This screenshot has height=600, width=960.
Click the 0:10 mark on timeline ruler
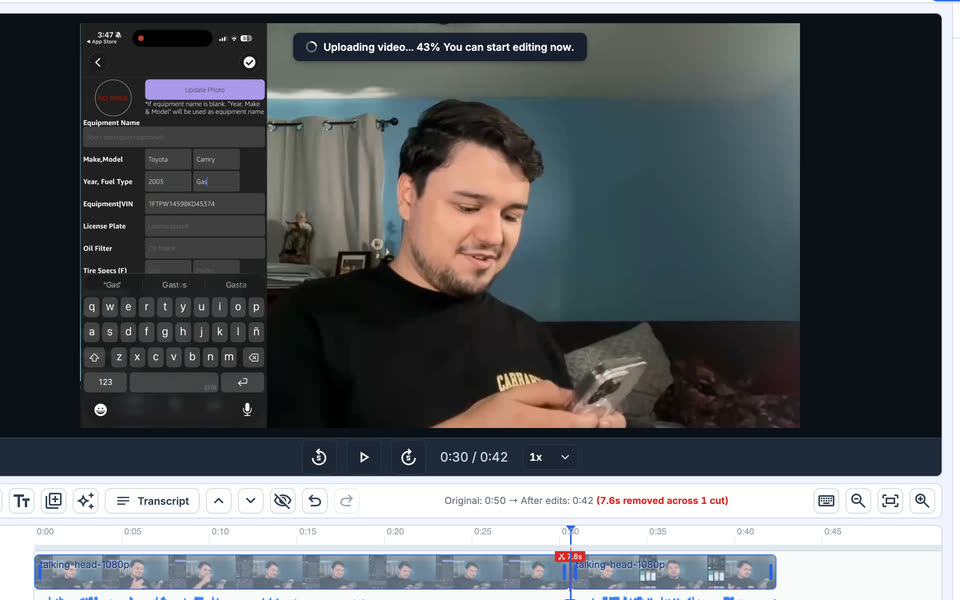[220, 531]
